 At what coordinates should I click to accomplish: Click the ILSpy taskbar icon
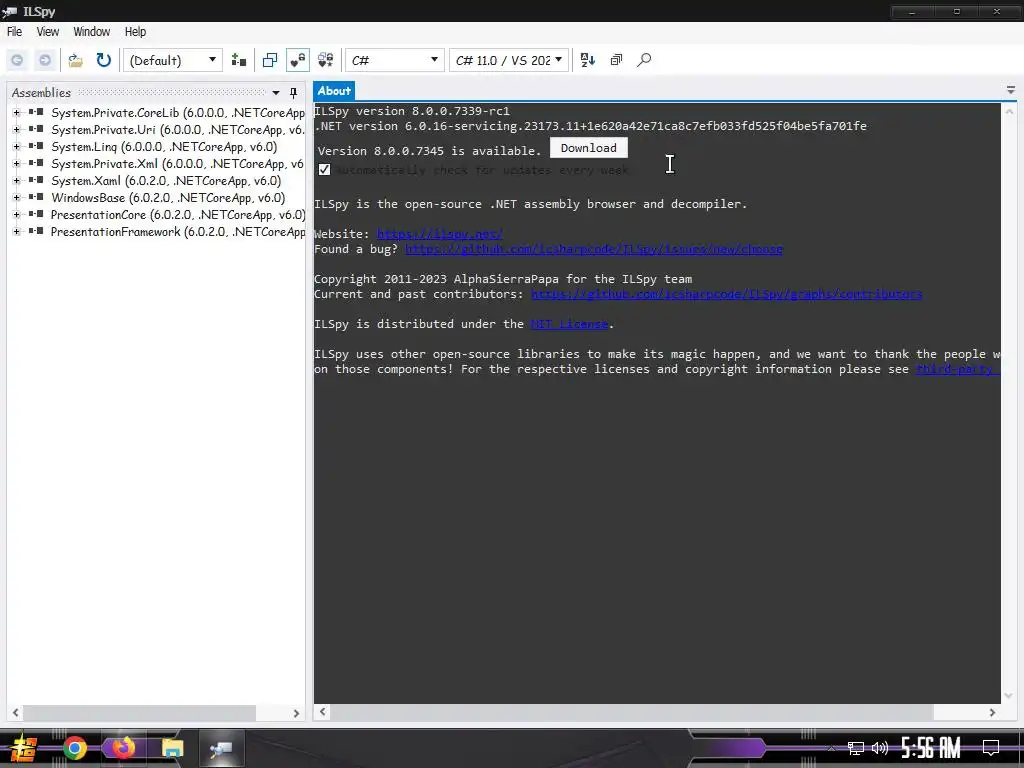click(221, 748)
